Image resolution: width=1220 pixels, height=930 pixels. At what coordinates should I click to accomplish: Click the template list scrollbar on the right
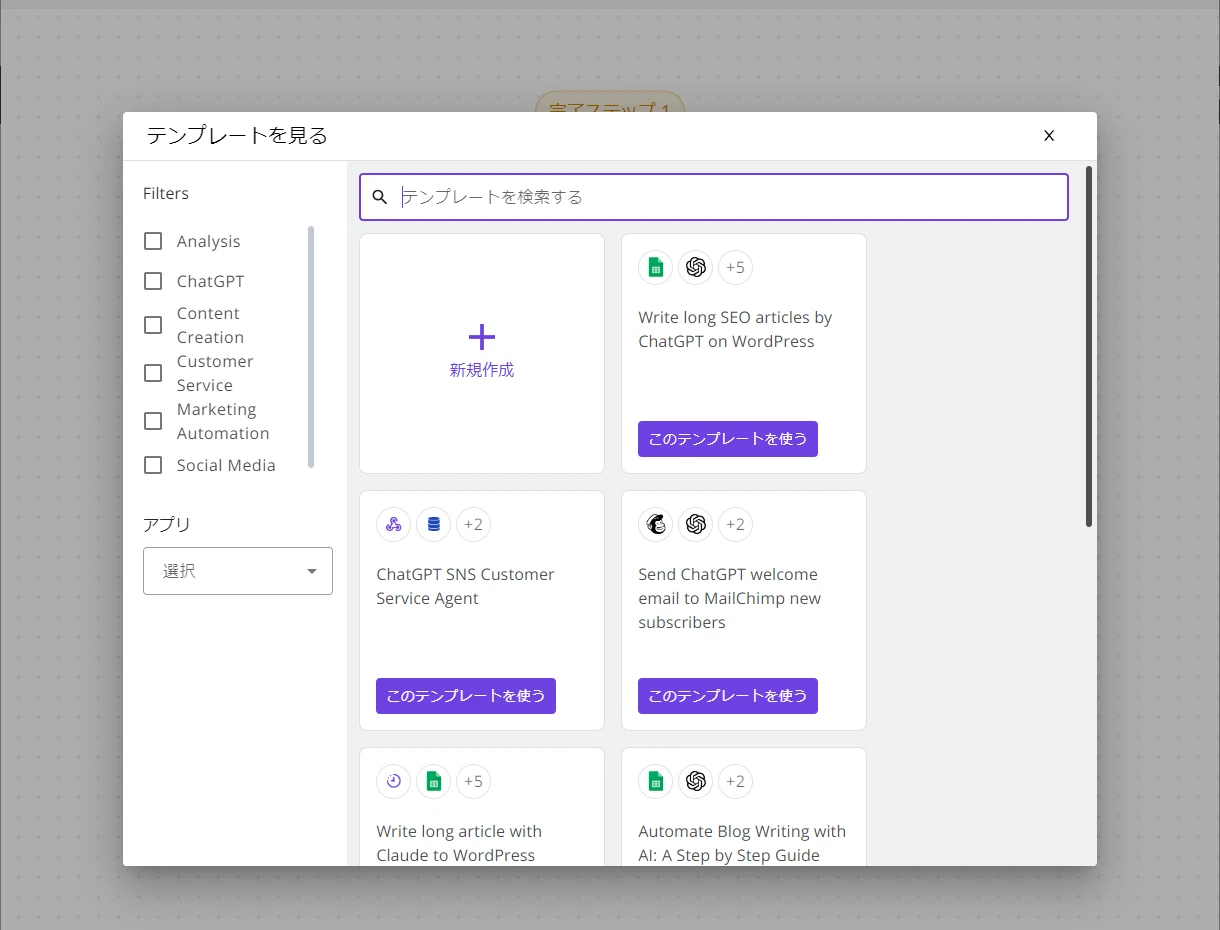point(1089,346)
